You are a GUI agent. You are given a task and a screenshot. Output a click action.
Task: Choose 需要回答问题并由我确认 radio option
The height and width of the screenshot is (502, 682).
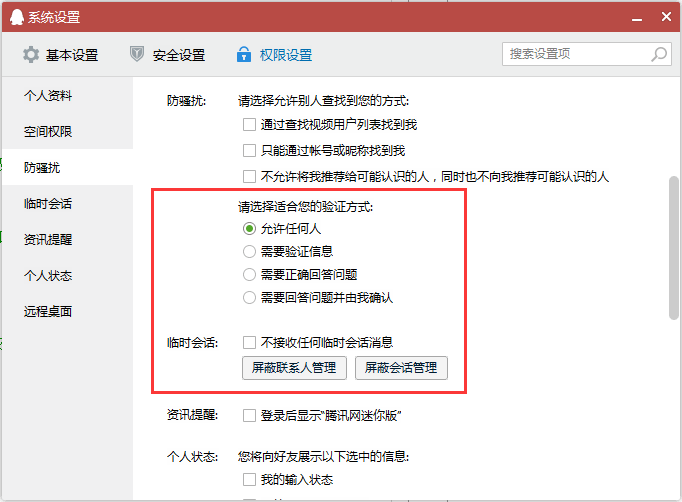tap(249, 298)
